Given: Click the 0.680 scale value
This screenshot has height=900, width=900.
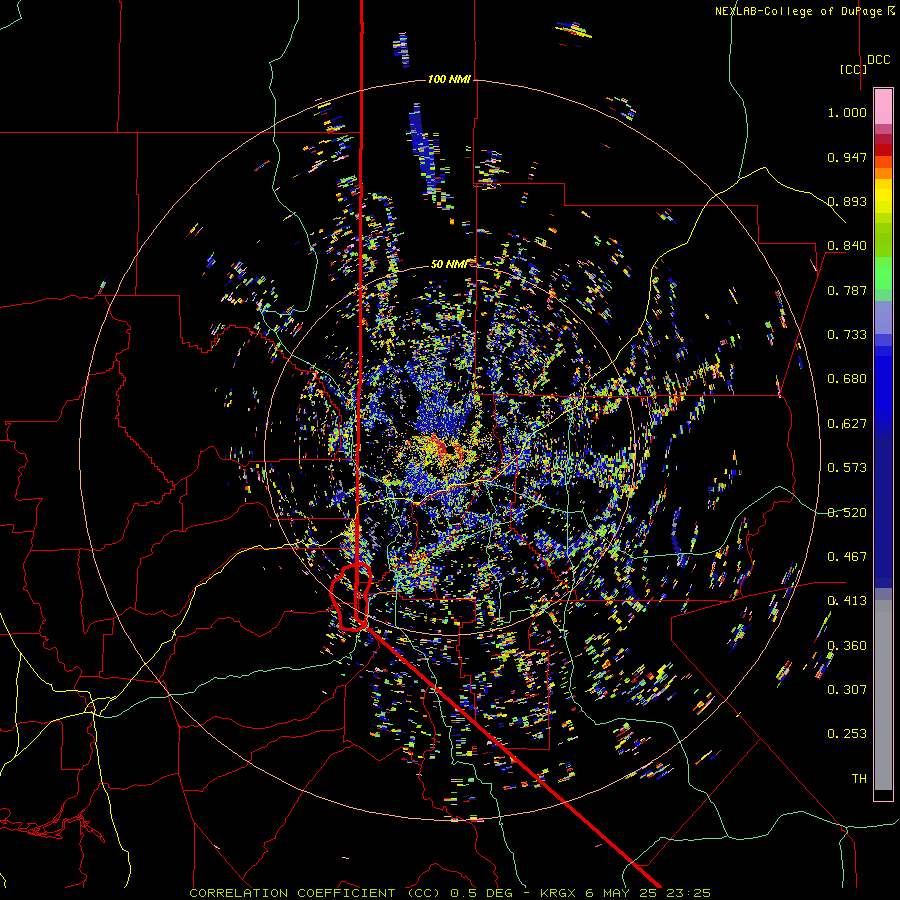Looking at the screenshot, I should coord(847,379).
